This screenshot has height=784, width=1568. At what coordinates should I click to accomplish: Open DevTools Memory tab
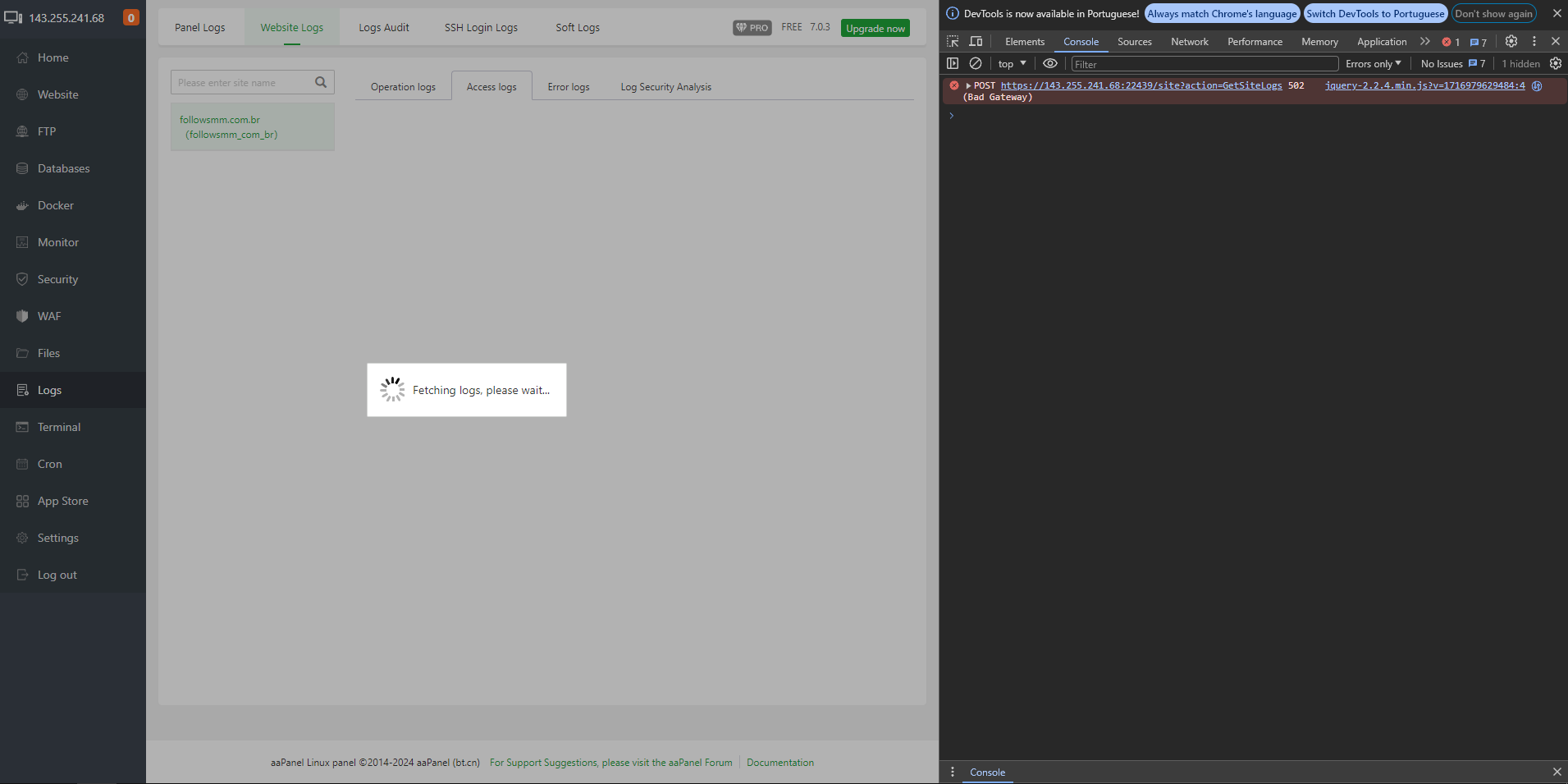[x=1319, y=41]
